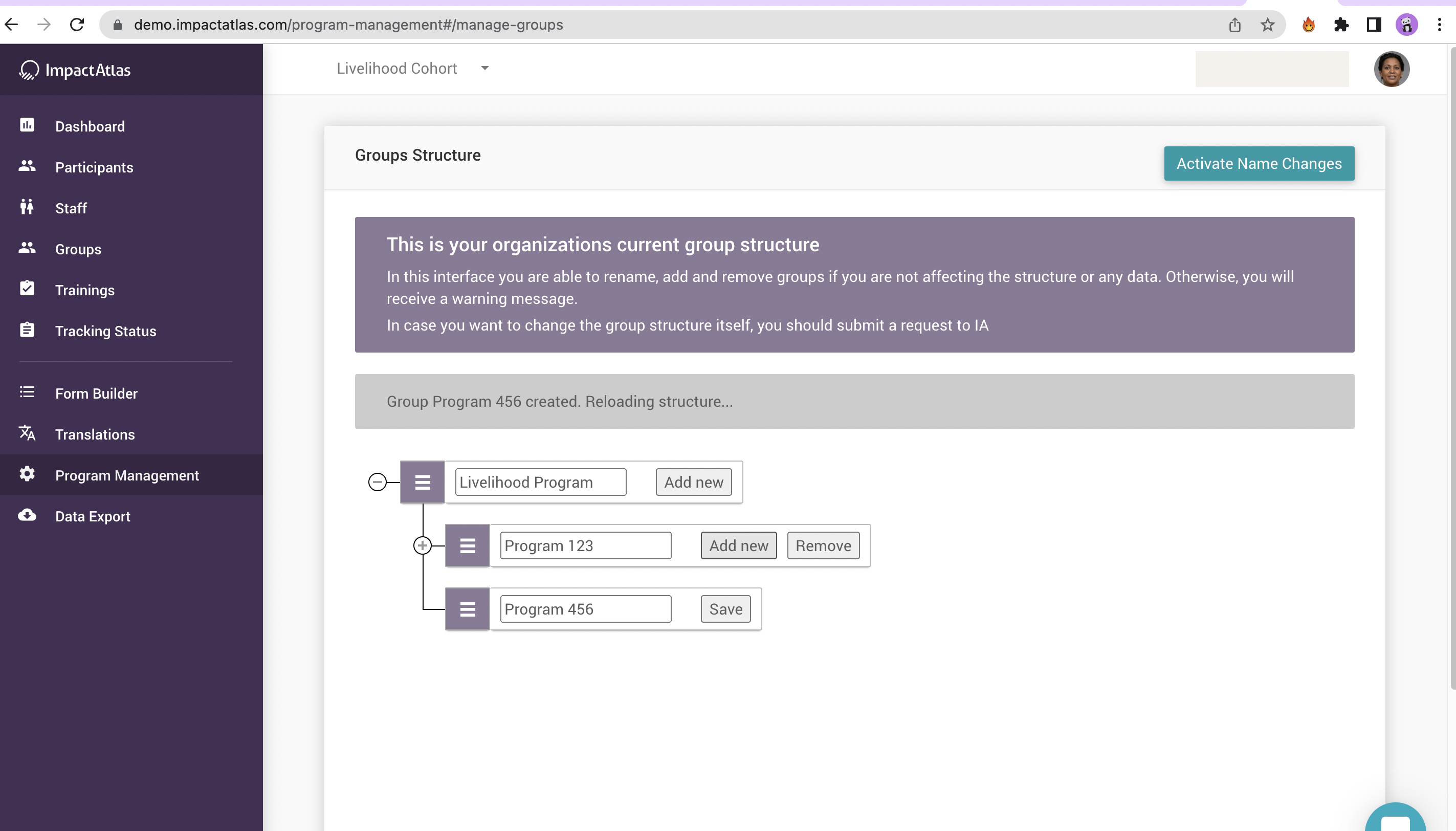
Task: Click Activate Name Changes button
Action: coord(1259,164)
